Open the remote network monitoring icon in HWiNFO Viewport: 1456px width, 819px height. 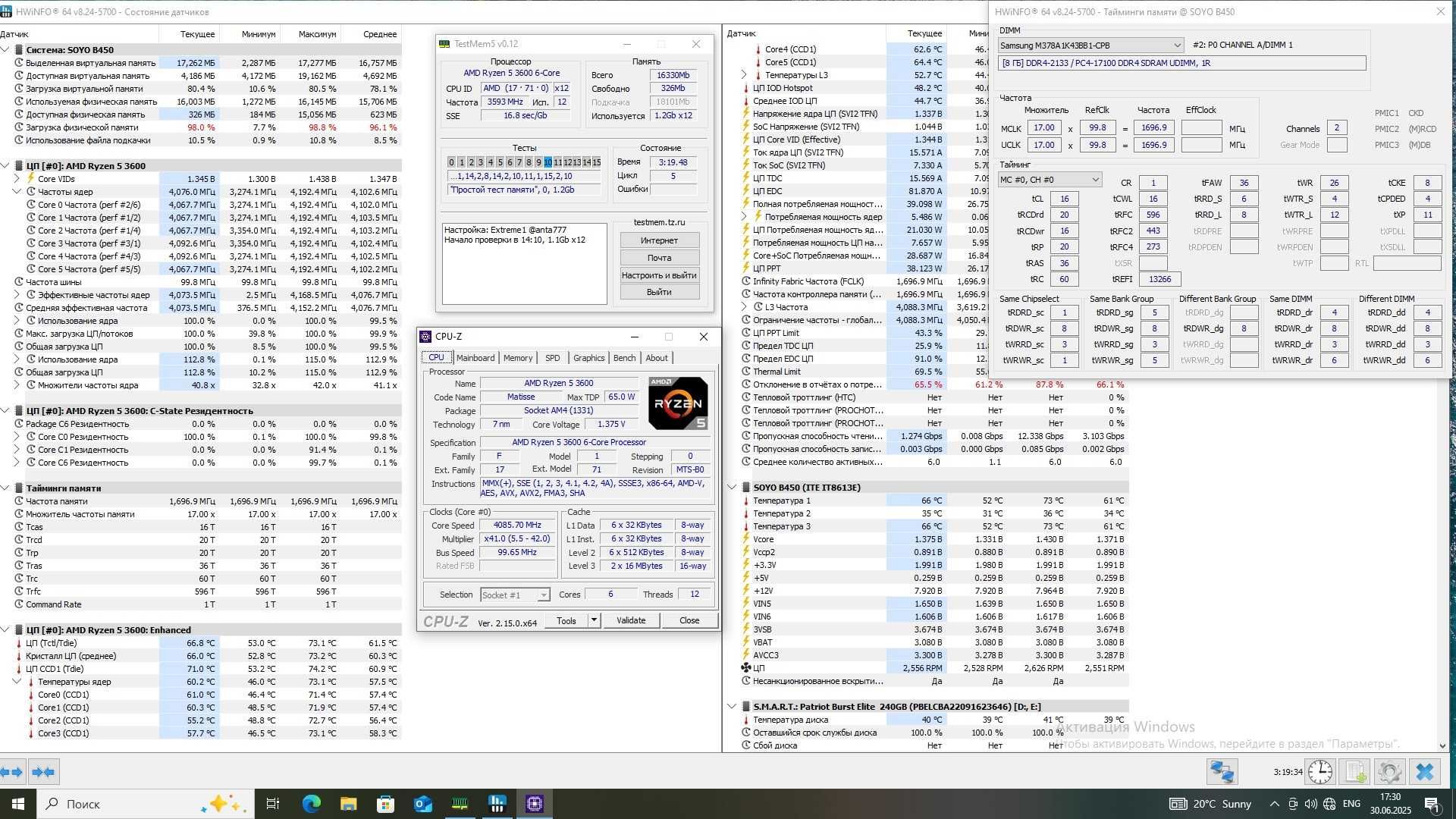(x=1222, y=772)
